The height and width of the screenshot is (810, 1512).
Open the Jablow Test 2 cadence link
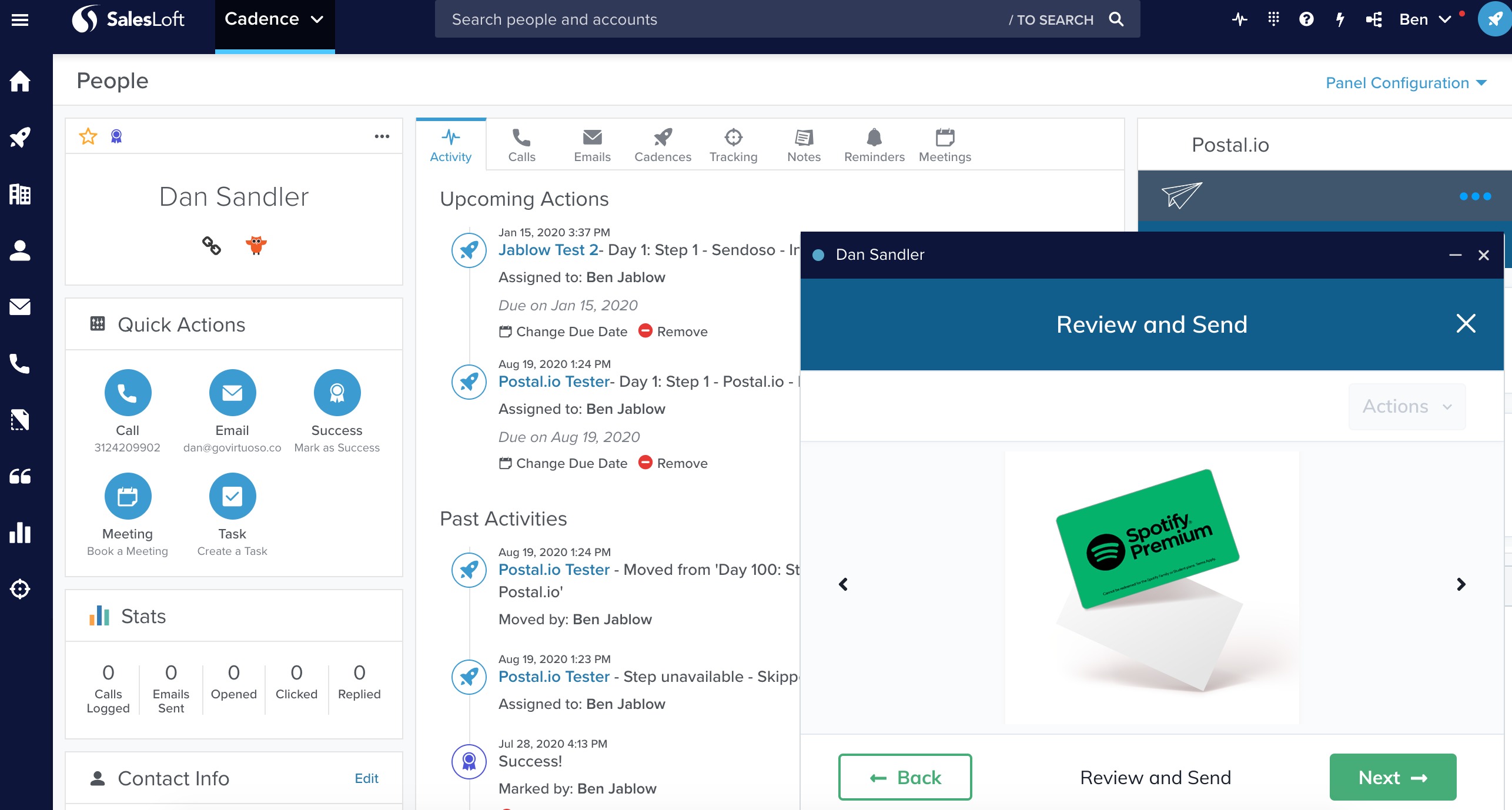(548, 250)
